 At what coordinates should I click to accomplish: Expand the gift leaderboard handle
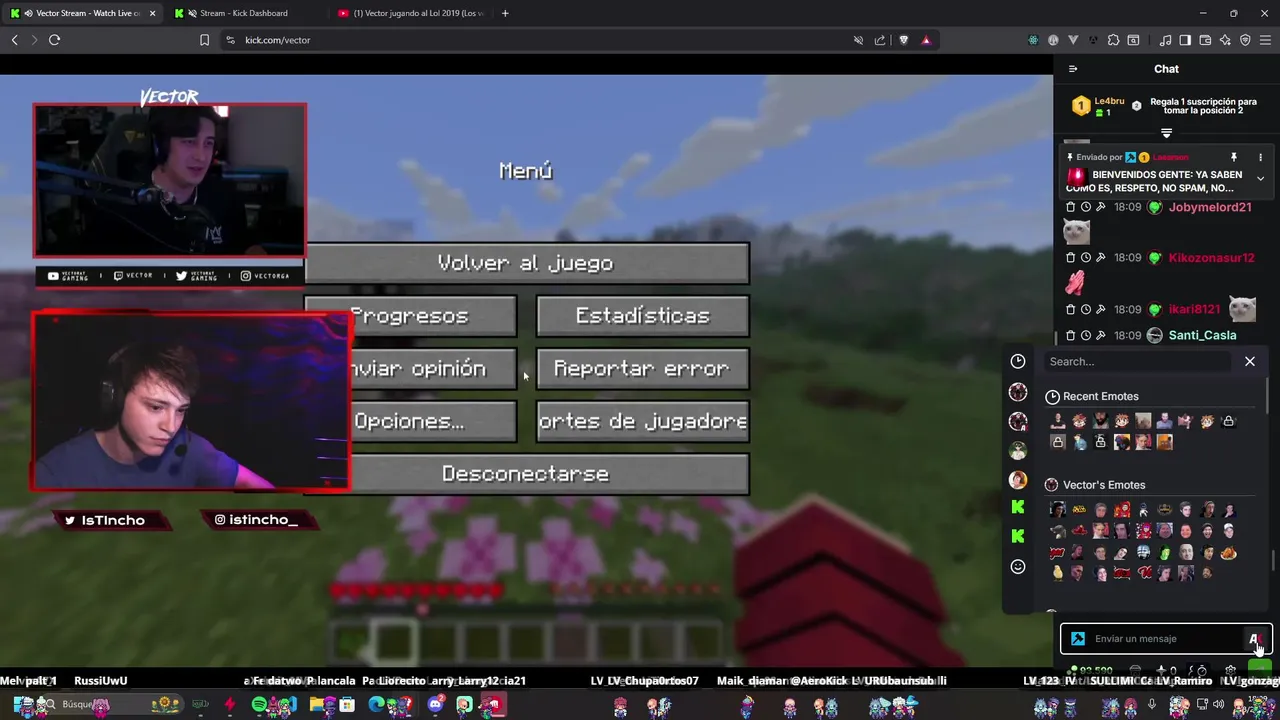tap(1166, 133)
